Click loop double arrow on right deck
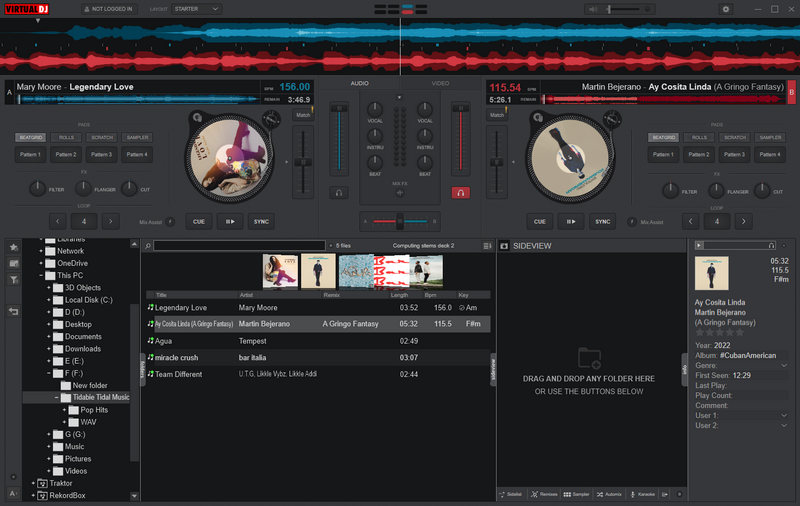The width and height of the screenshot is (800, 506). pyautogui.click(x=743, y=221)
